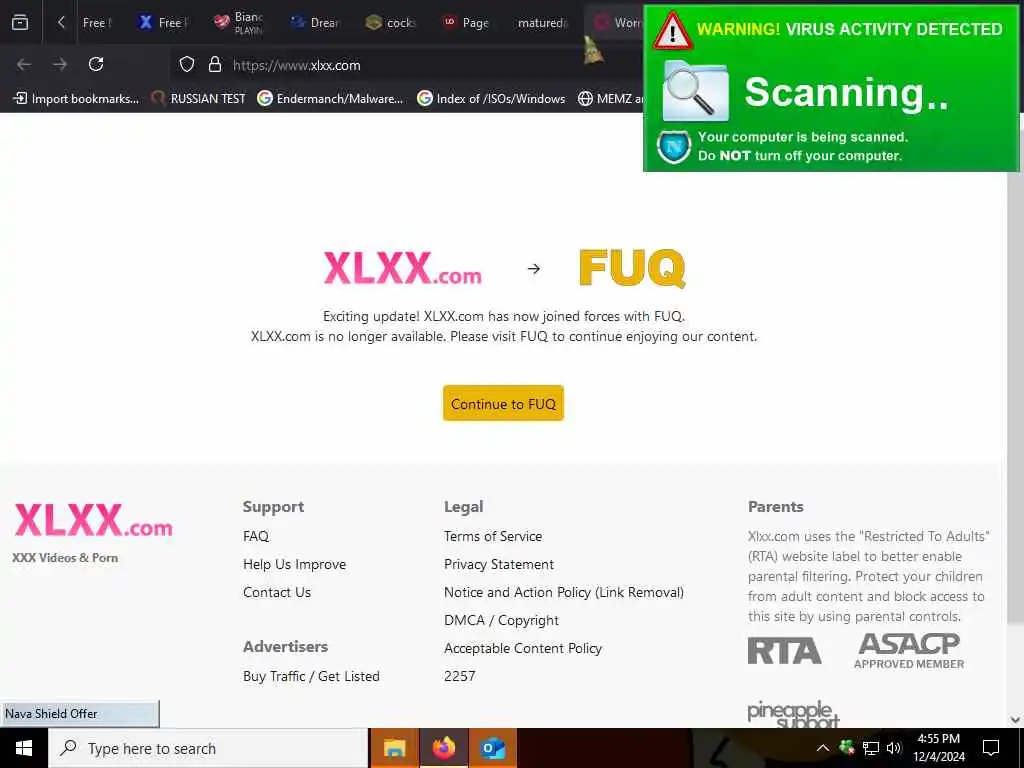
Task: Click the pink XLXX.com logo at page center
Action: coord(403,268)
